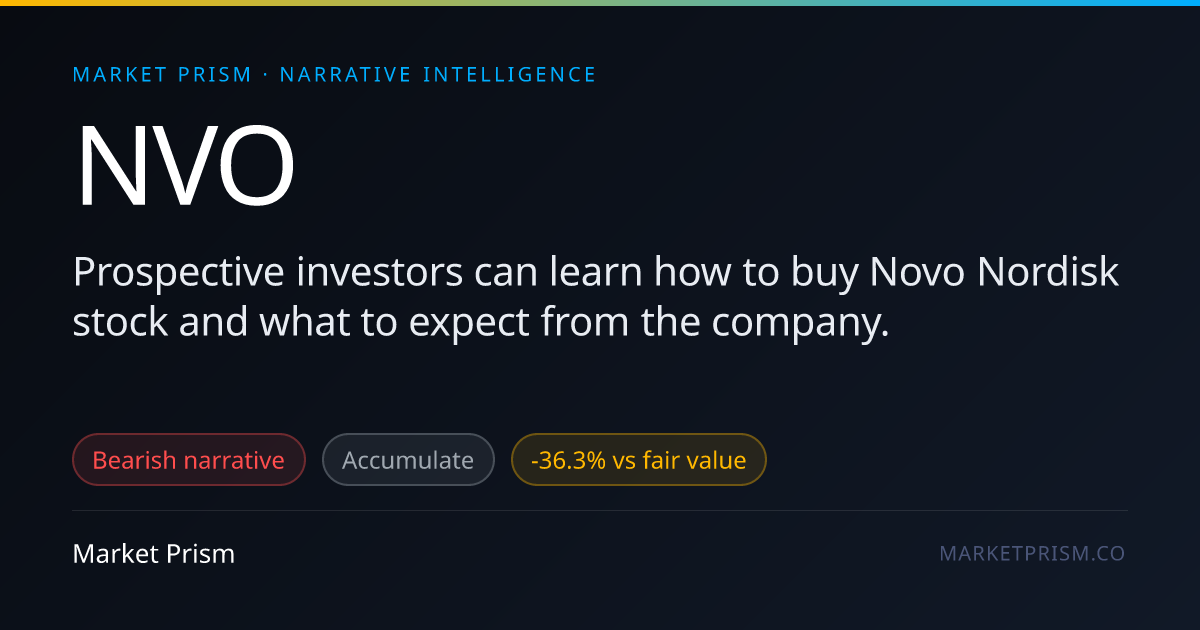The height and width of the screenshot is (630, 1200).
Task: Click the MARKET PRISM header text
Action: point(163,75)
